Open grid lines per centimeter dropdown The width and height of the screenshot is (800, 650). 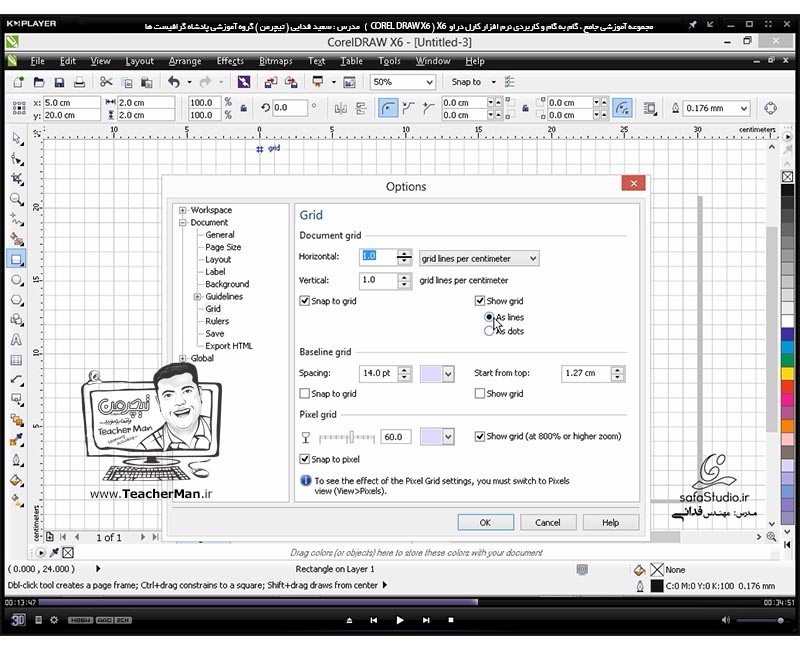479,259
